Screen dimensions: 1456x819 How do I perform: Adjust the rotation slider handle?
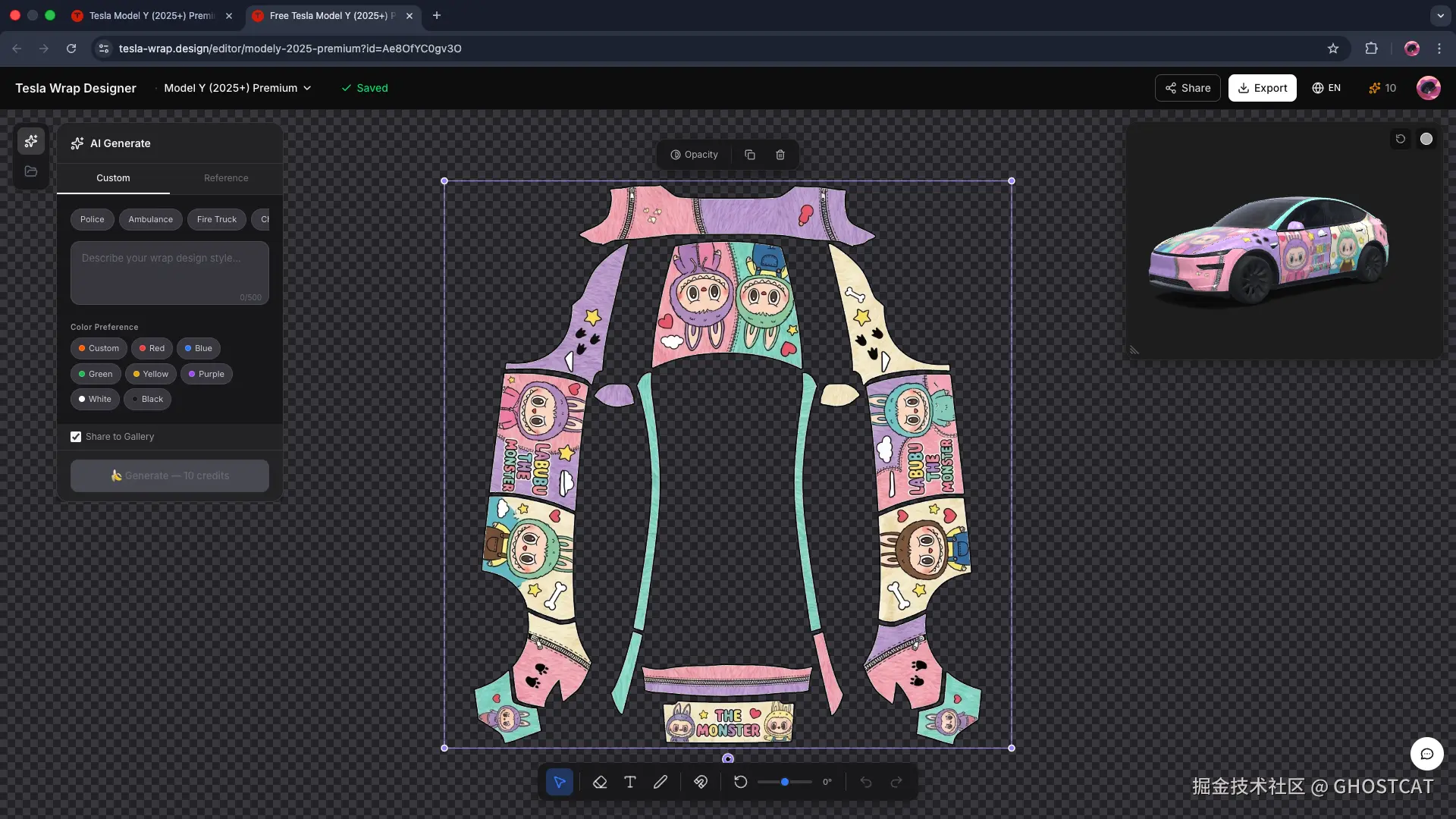click(x=785, y=782)
